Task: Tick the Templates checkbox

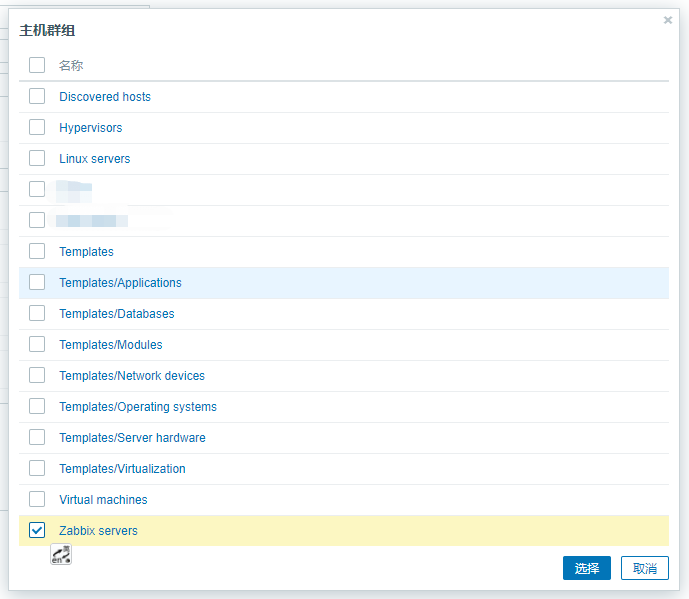Action: (x=37, y=251)
